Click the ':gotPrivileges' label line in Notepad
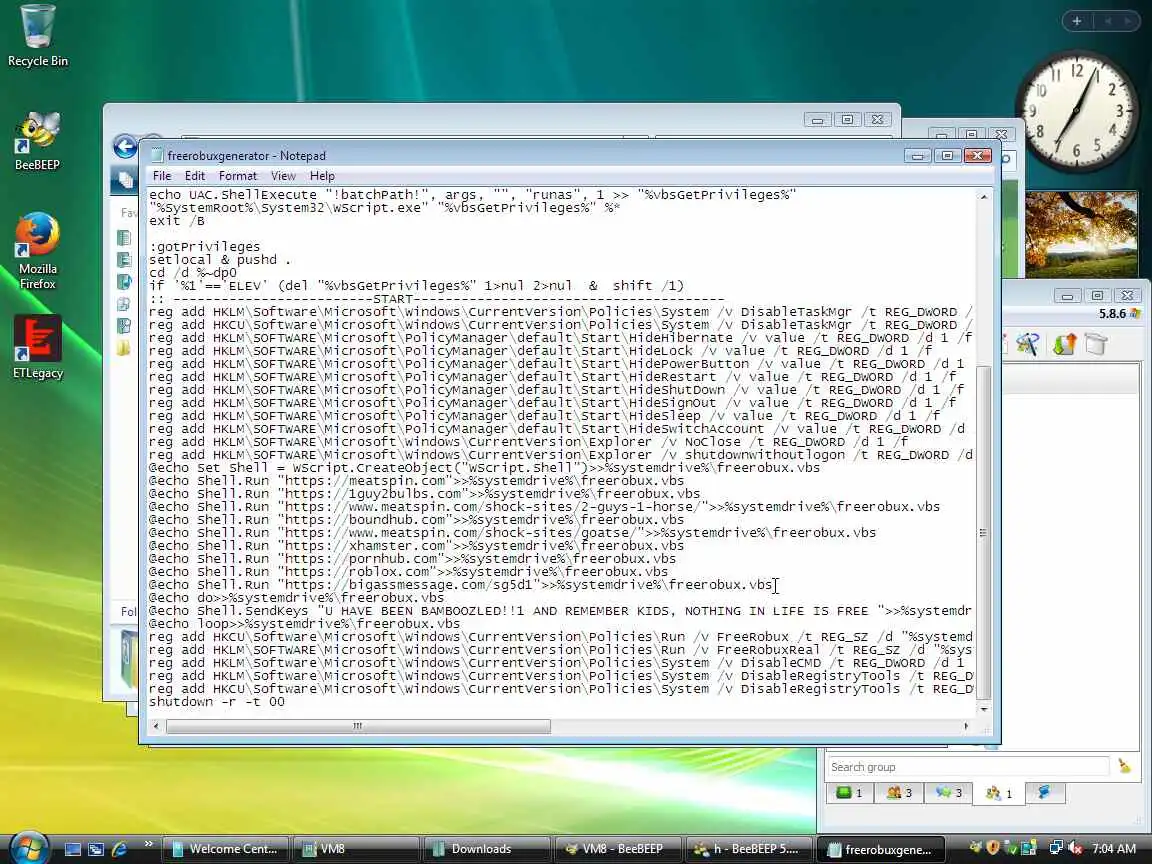This screenshot has height=864, width=1152. [x=204, y=247]
